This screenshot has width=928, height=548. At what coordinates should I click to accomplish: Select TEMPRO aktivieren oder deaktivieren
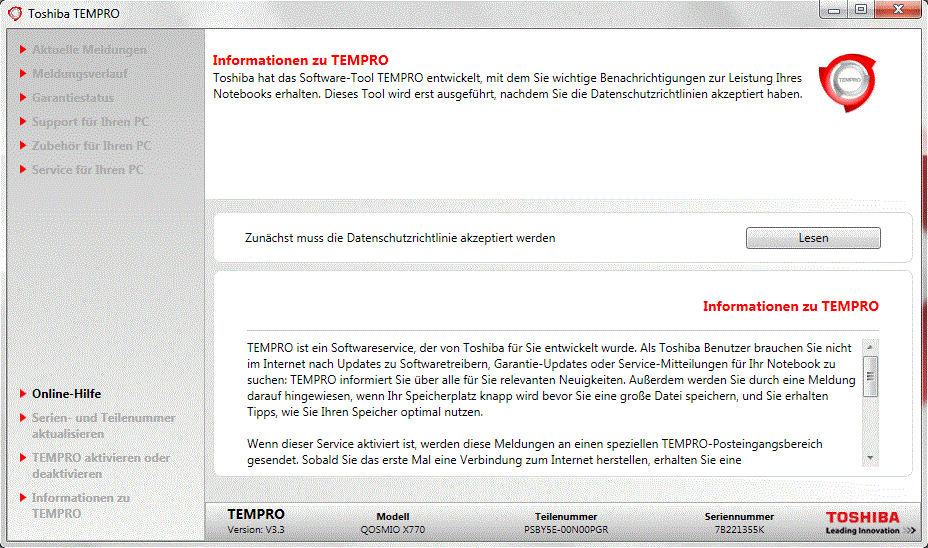[101, 466]
